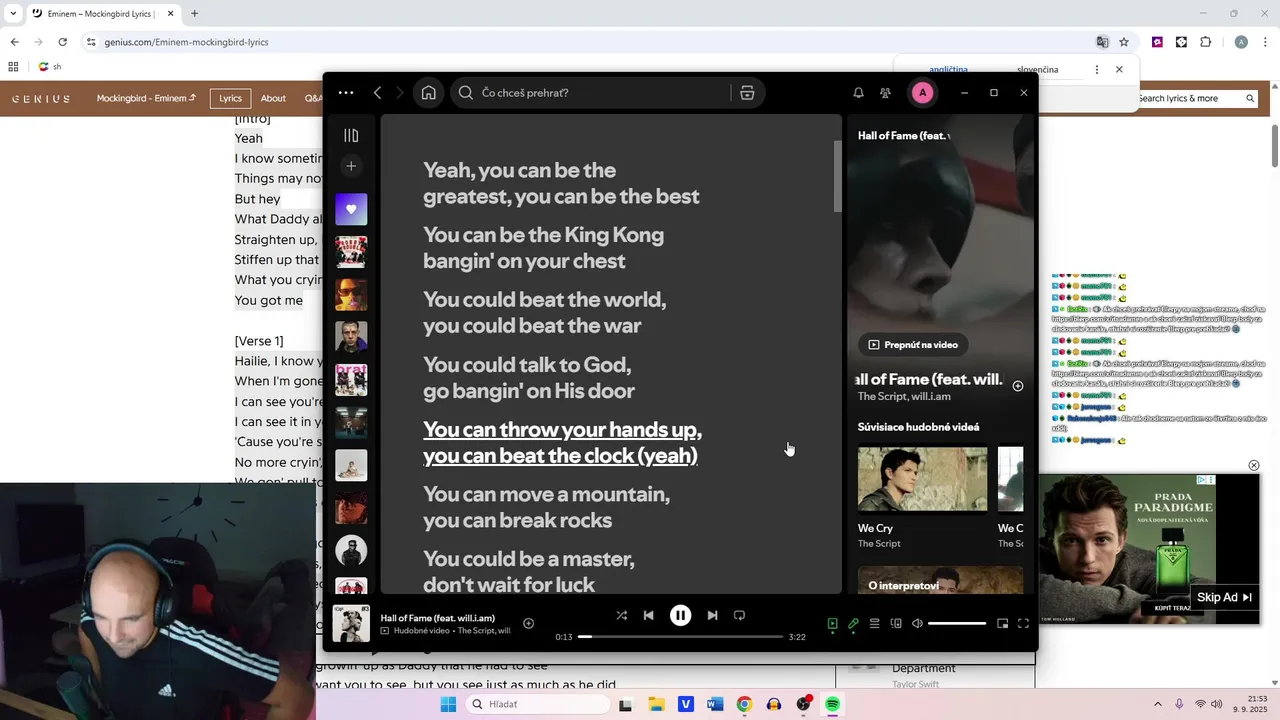Click 'Hall of Fame (feat. will.i.am)' title in player bar
Image resolution: width=1280 pixels, height=720 pixels.
tap(438, 618)
